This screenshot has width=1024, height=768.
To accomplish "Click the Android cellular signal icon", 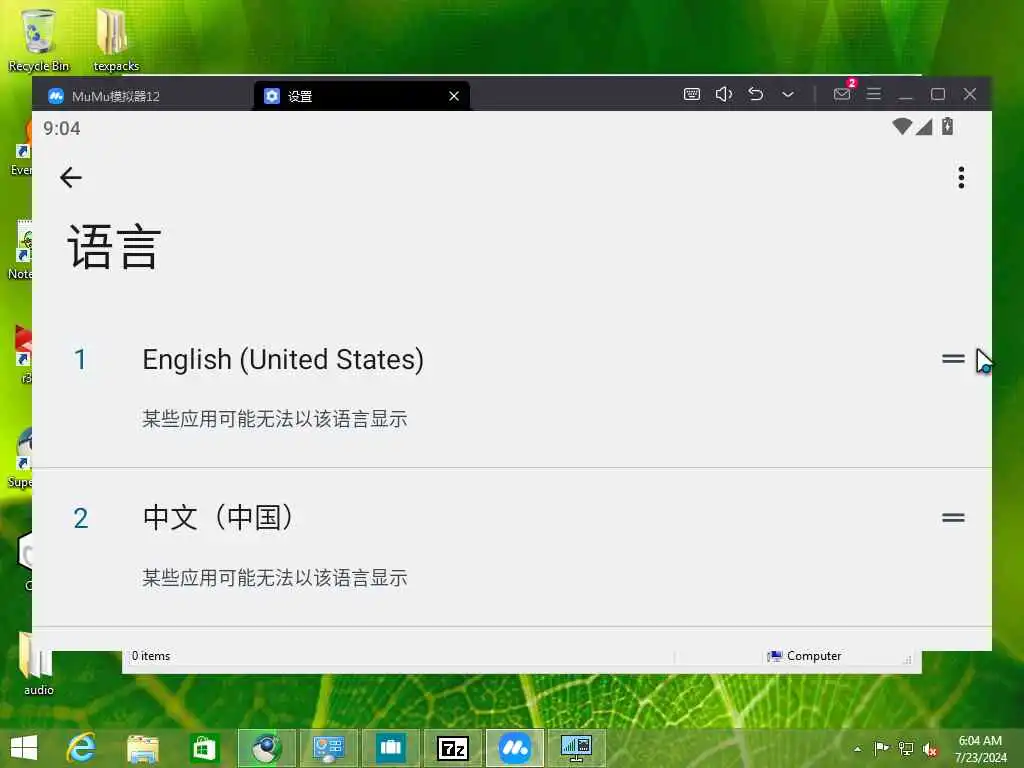I will (923, 126).
